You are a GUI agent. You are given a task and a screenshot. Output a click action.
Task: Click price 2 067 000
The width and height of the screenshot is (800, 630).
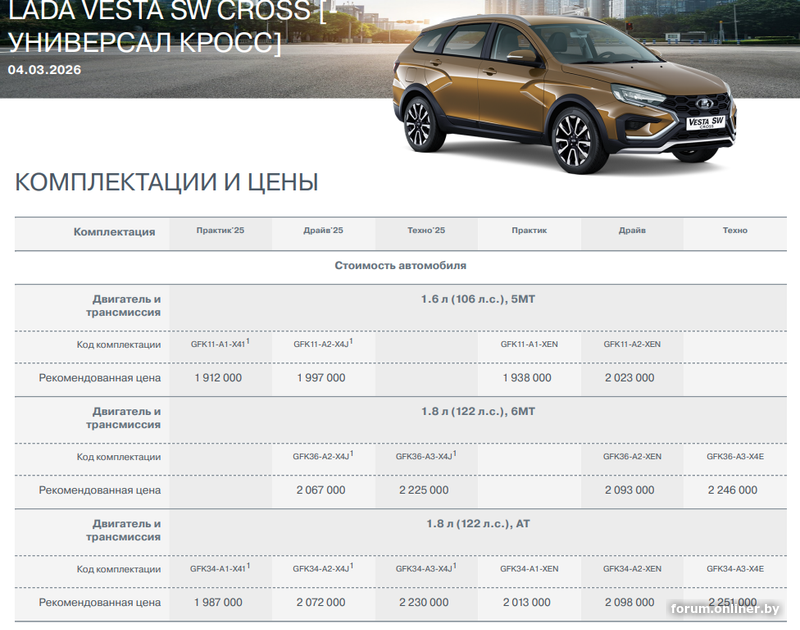tap(321, 490)
